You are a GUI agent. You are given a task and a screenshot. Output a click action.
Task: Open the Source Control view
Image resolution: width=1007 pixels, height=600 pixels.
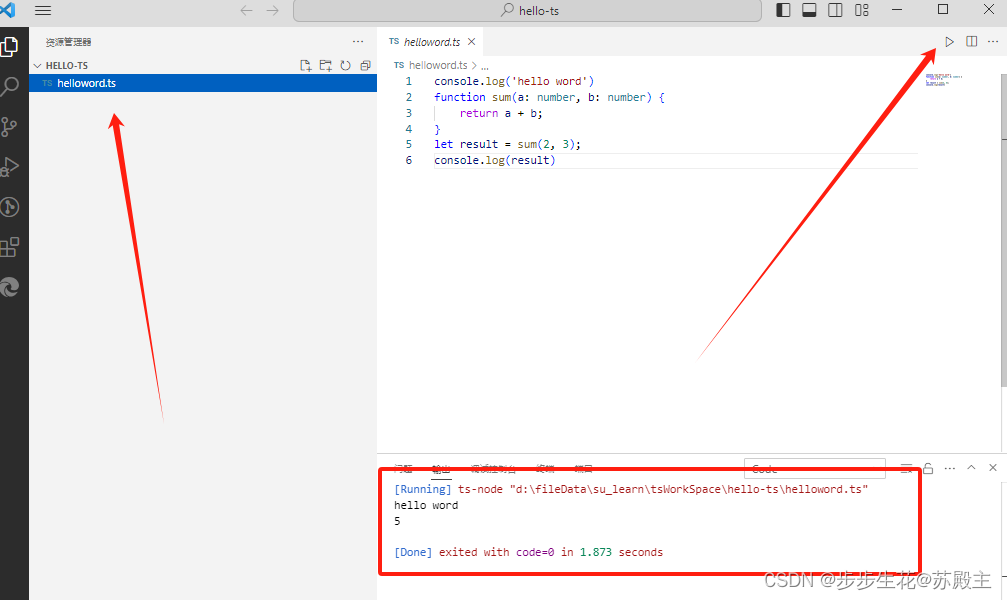pyautogui.click(x=10, y=127)
